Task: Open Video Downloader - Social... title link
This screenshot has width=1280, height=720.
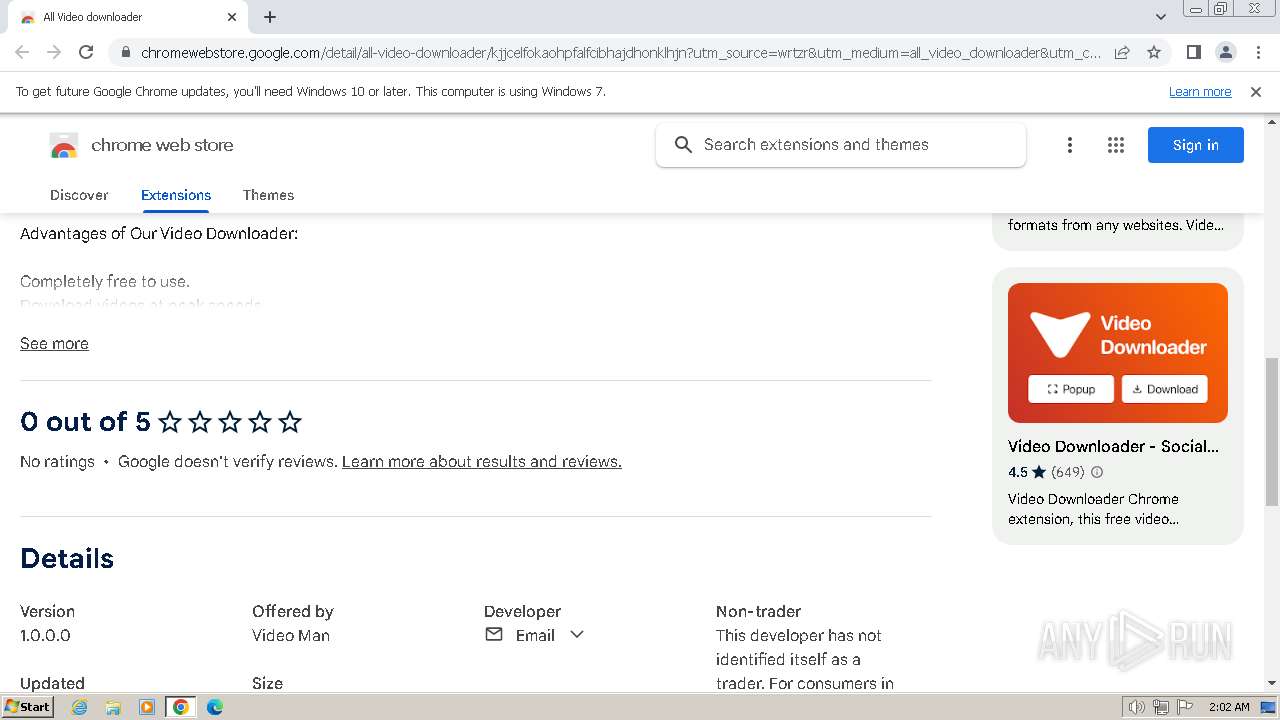Action: pos(1113,446)
